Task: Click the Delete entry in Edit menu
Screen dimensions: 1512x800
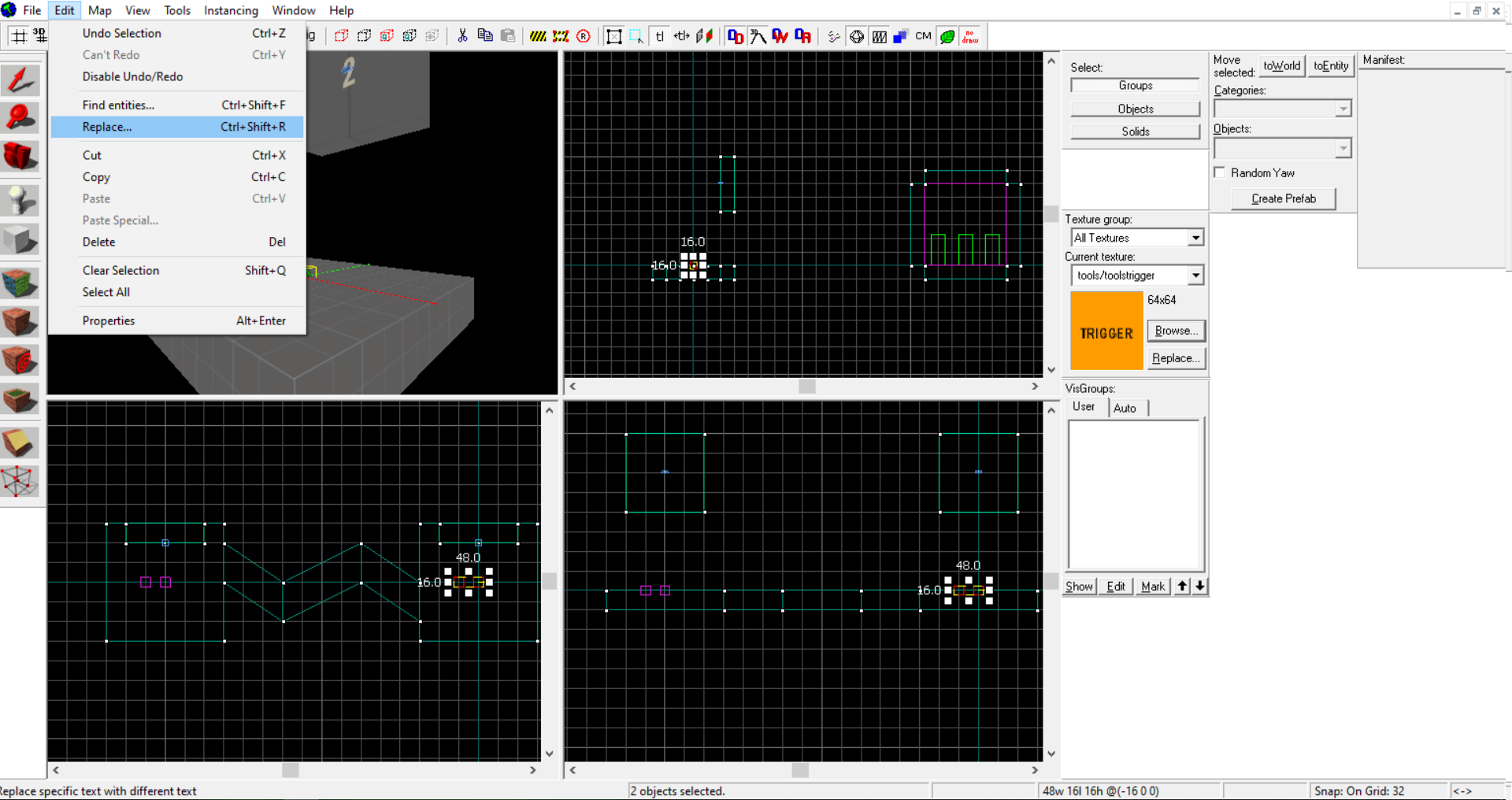Action: (x=177, y=242)
